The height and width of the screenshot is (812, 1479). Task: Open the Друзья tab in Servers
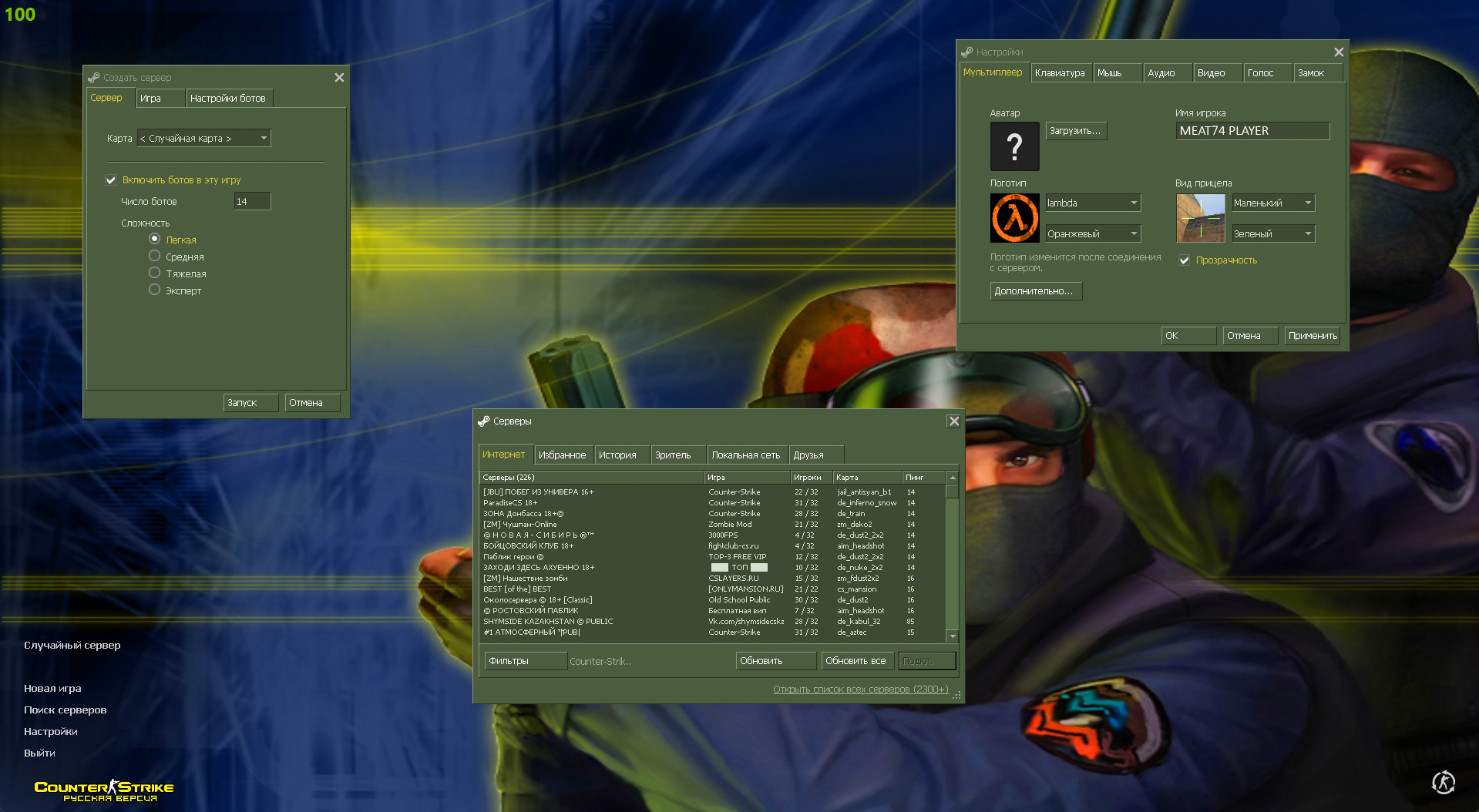coord(816,455)
